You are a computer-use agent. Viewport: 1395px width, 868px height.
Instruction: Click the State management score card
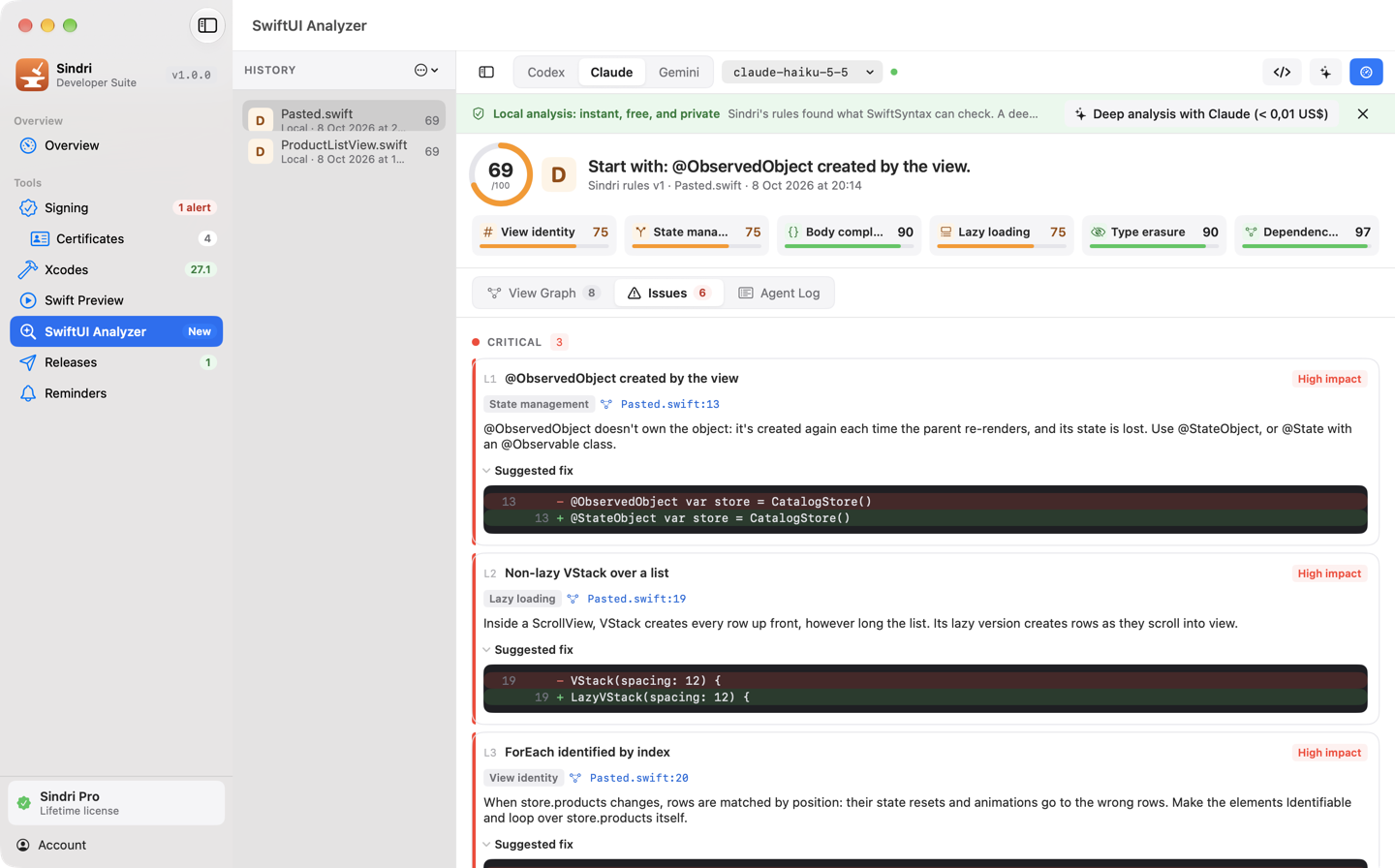[x=697, y=234]
